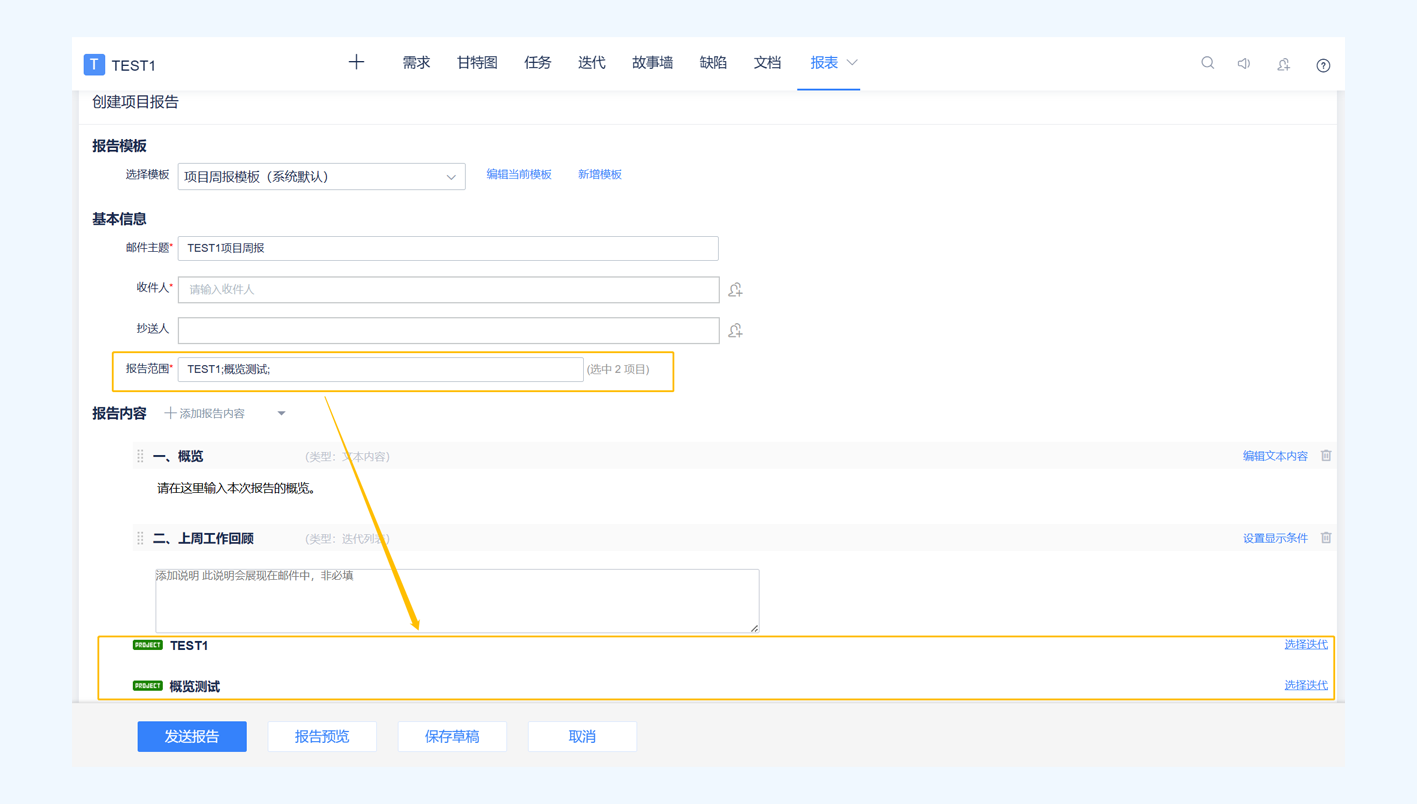This screenshot has height=804, width=1417.
Task: Click the 编辑当前模板 link
Action: (x=519, y=175)
